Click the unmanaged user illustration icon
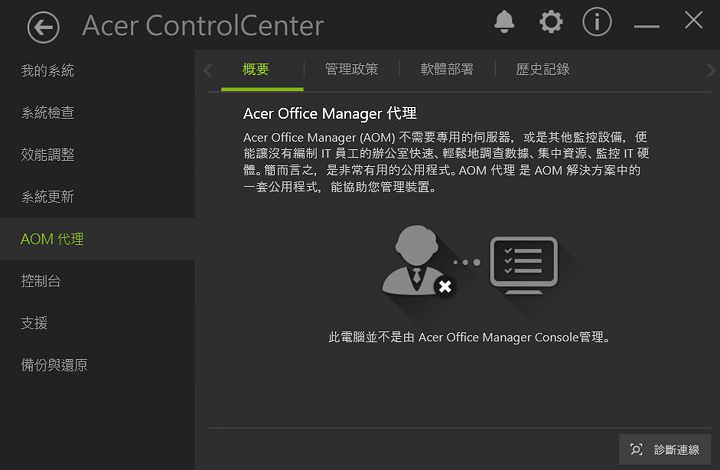The height and width of the screenshot is (470, 720). coord(417,261)
